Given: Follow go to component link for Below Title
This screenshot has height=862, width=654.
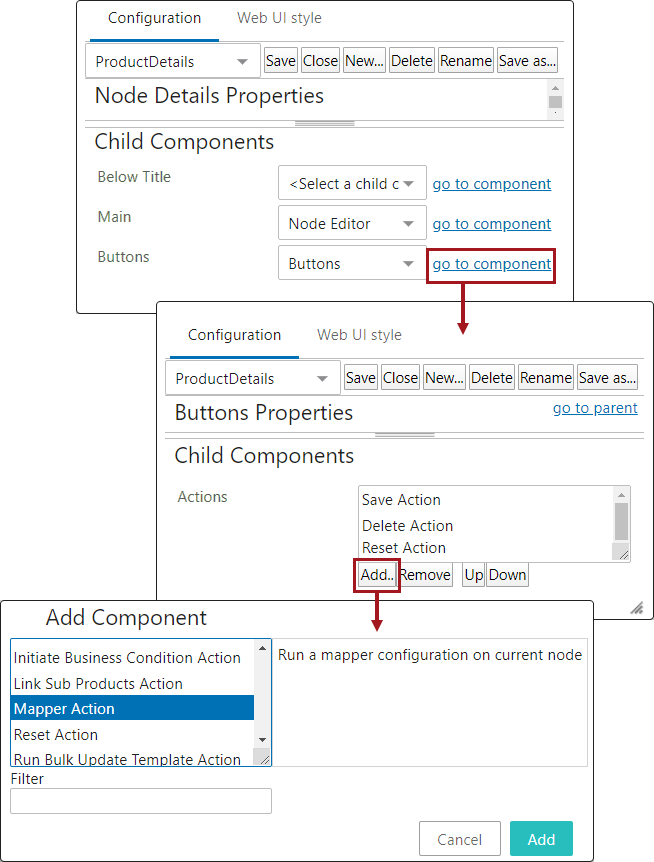Looking at the screenshot, I should click(491, 184).
